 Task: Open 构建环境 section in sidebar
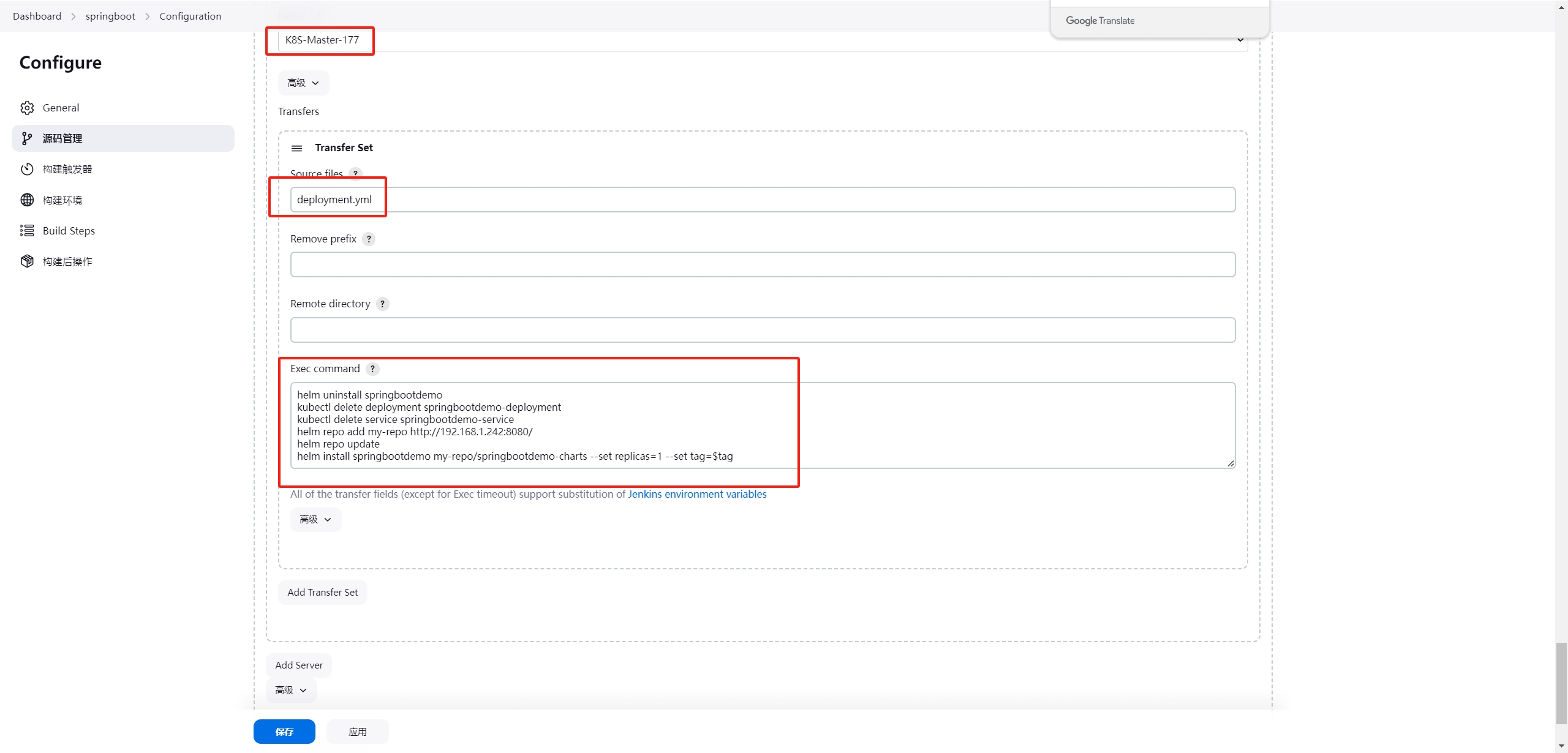pyautogui.click(x=123, y=200)
